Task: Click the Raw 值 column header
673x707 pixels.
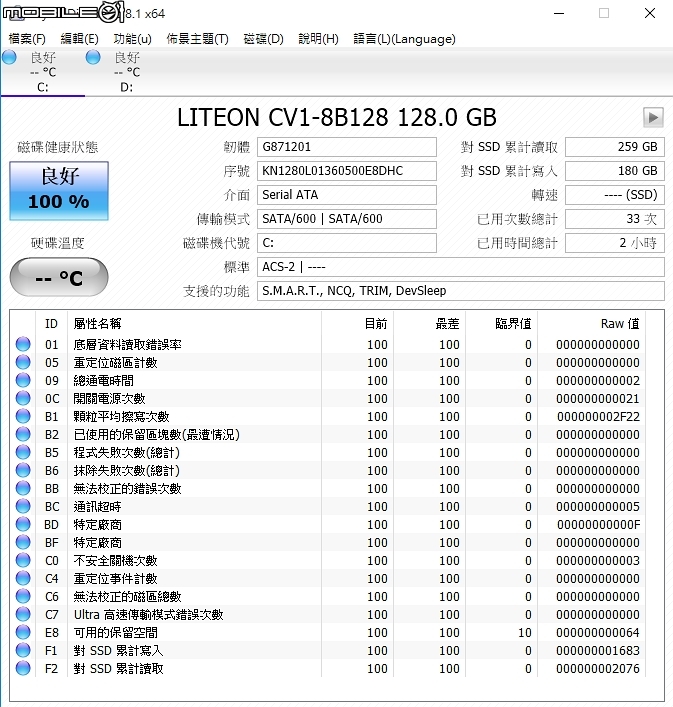Action: click(591, 324)
